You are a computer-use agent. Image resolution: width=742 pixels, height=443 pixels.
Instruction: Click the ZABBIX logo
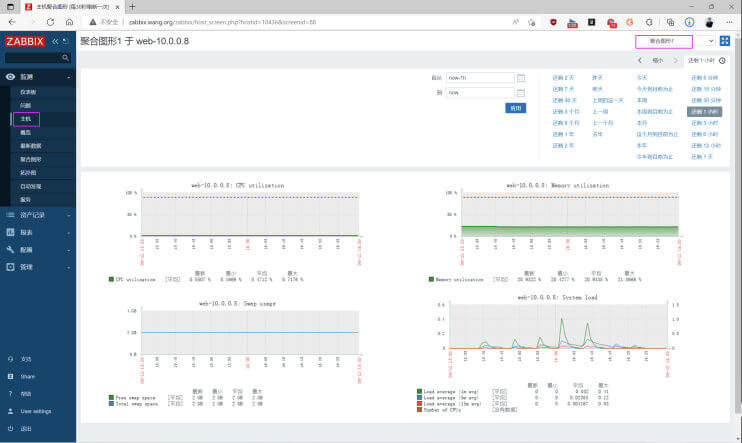tap(25, 42)
